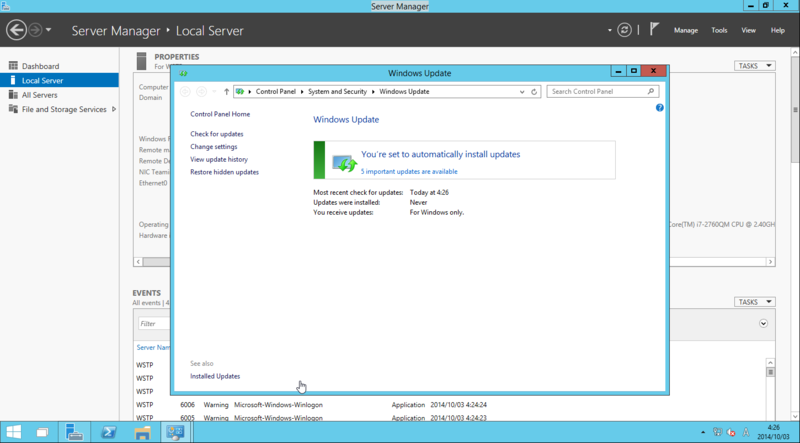Screen dimensions: 800x443
Task: Open the Windows Start button
Action: tap(14, 433)
